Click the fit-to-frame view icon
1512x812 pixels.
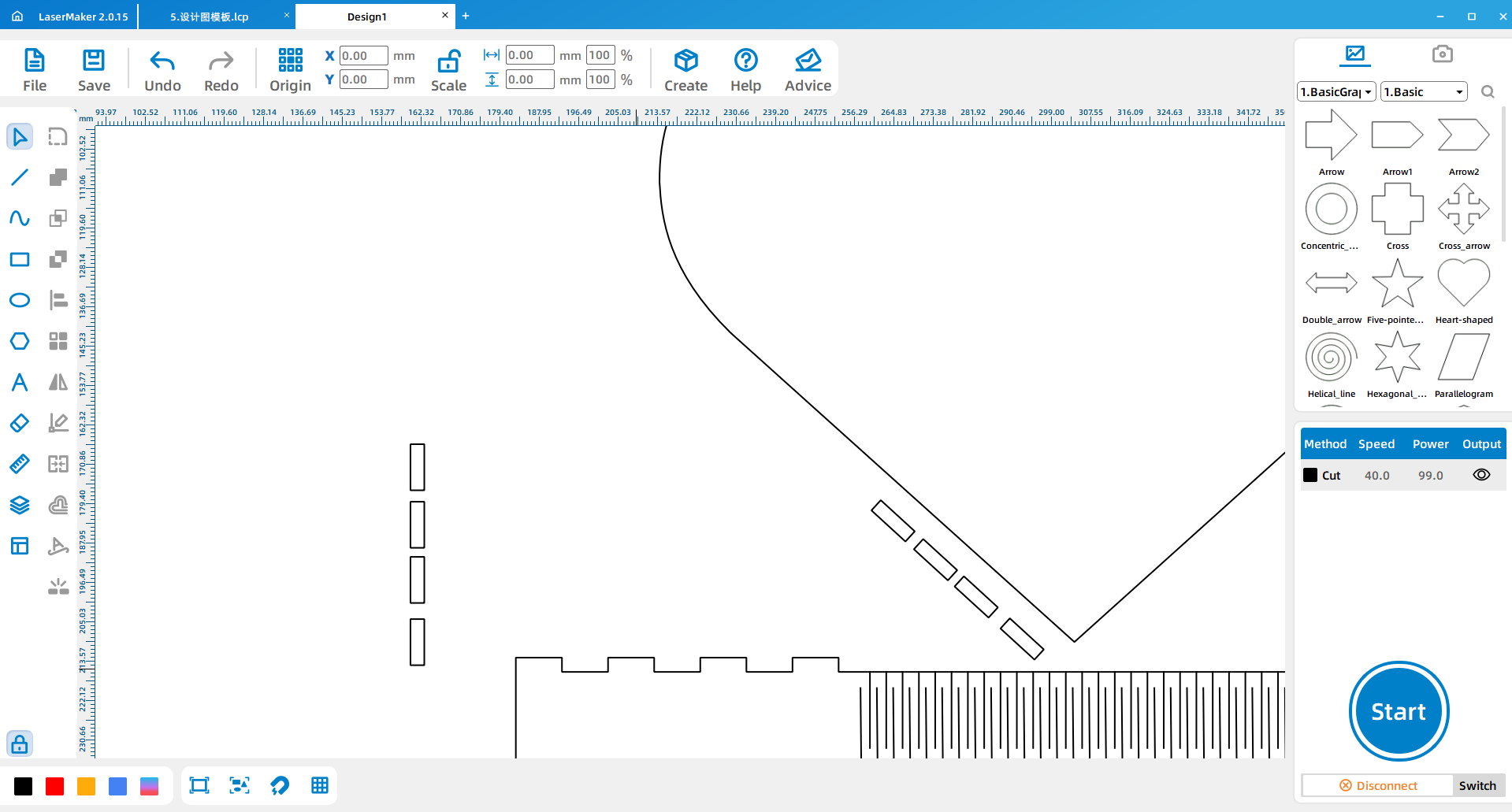click(x=199, y=785)
